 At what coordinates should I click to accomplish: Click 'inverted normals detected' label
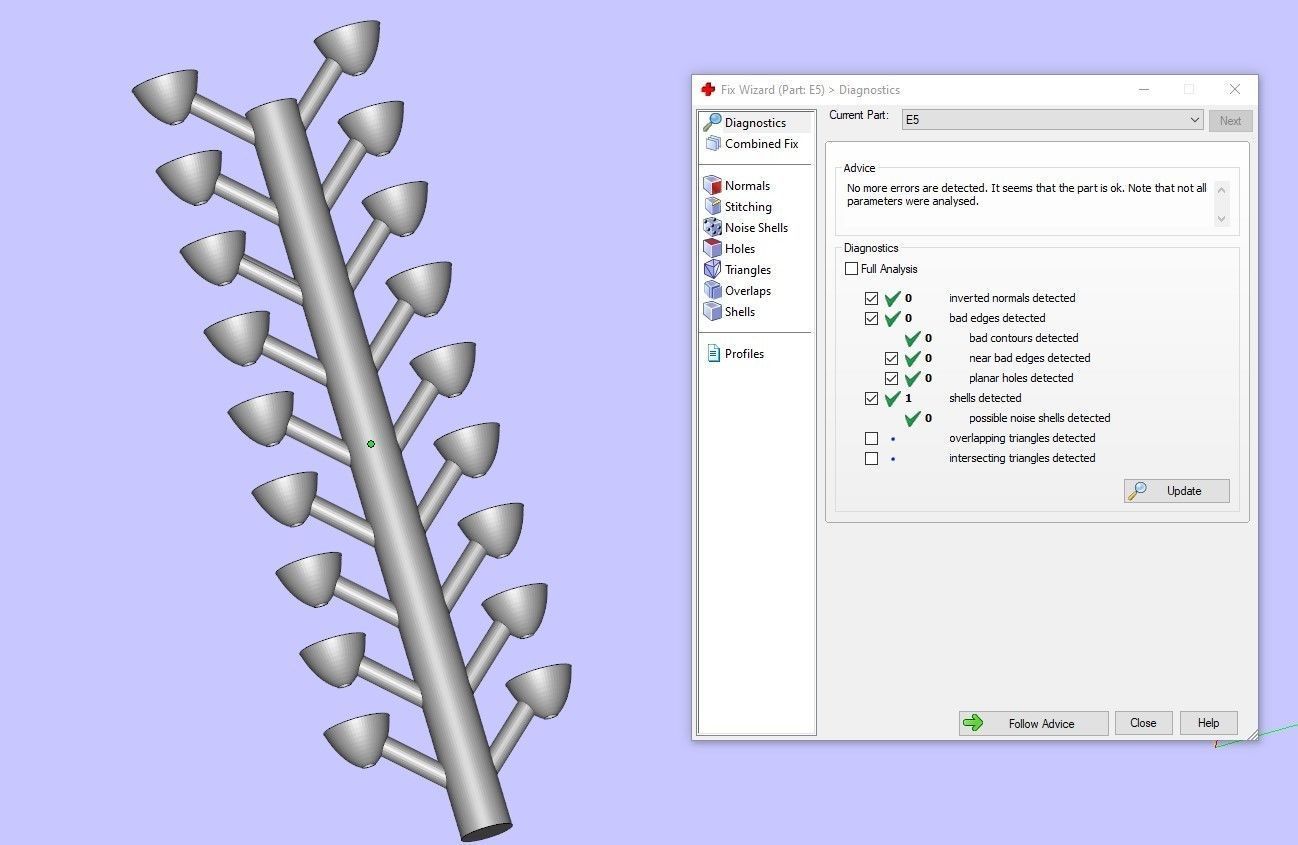(1012, 298)
